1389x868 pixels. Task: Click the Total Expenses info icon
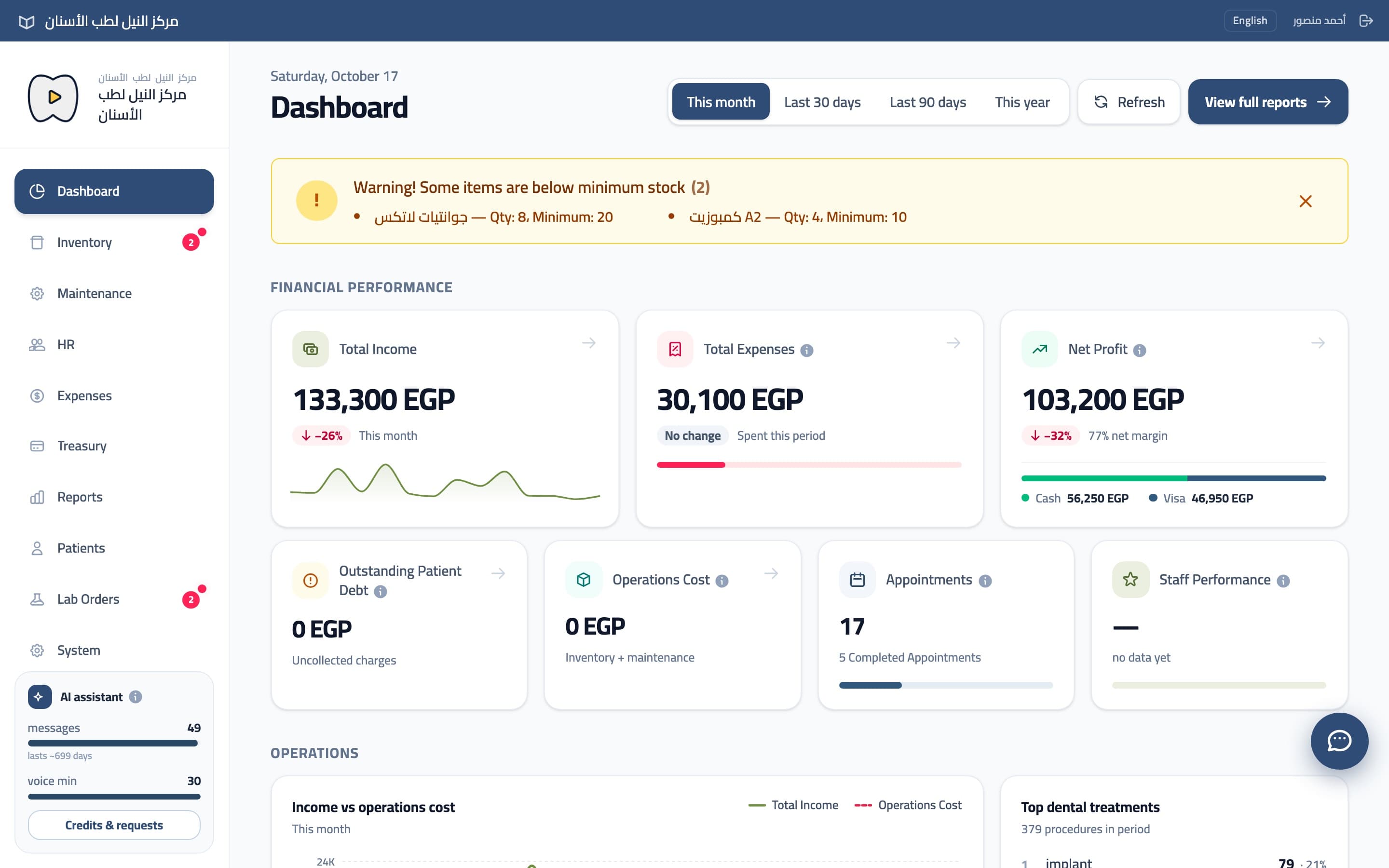[806, 350]
